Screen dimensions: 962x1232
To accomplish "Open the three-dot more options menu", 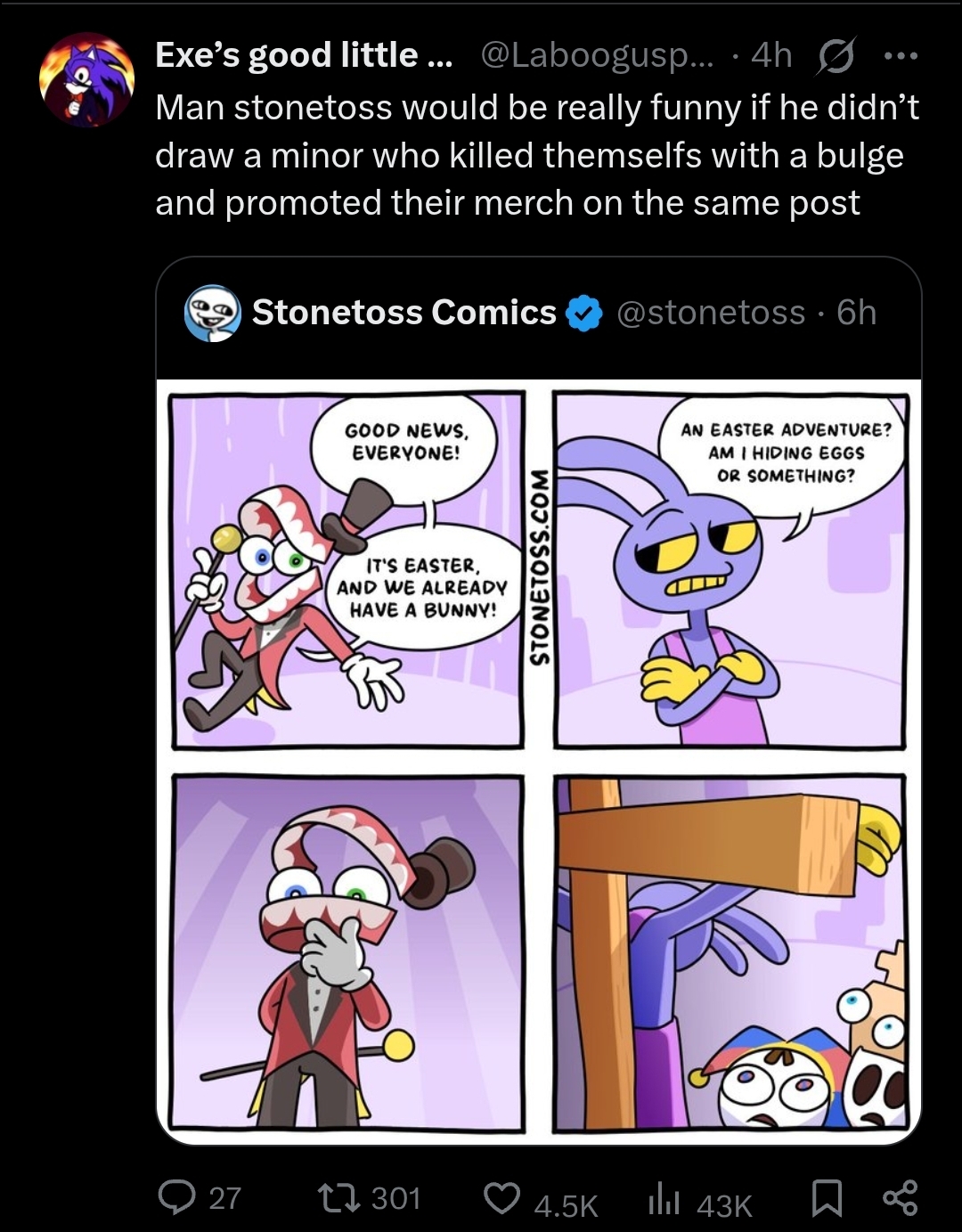I will point(900,56).
